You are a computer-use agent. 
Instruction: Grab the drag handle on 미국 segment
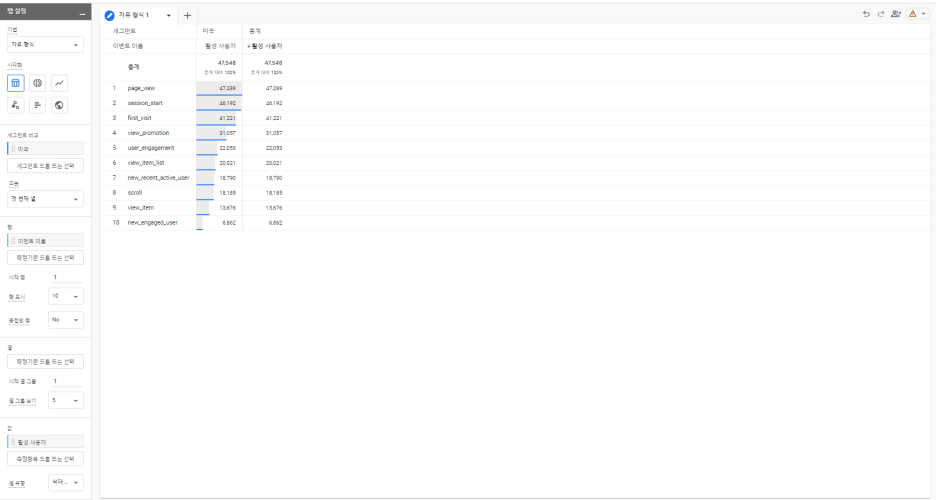13,149
